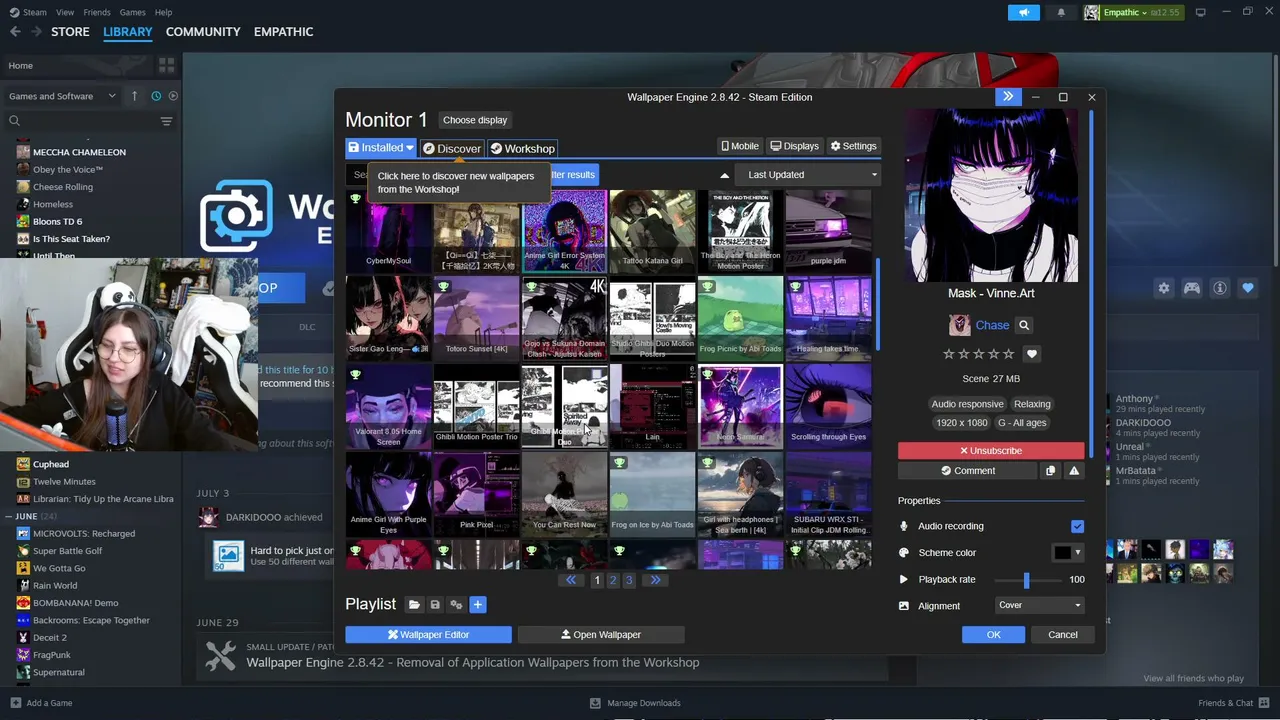Screen dimensions: 1280x720
Task: Select the purple jdm wallpaper thumbnail
Action: 828,232
